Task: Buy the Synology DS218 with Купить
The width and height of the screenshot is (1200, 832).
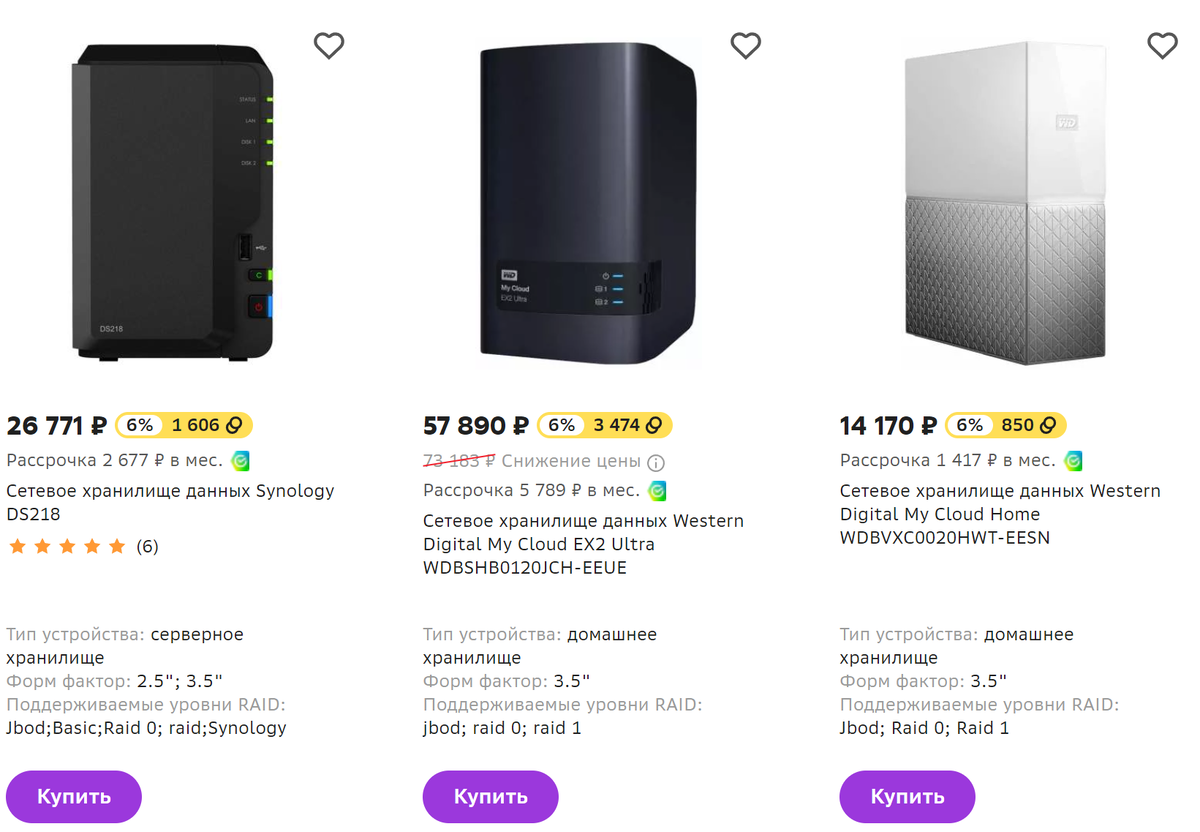Action: pos(74,797)
